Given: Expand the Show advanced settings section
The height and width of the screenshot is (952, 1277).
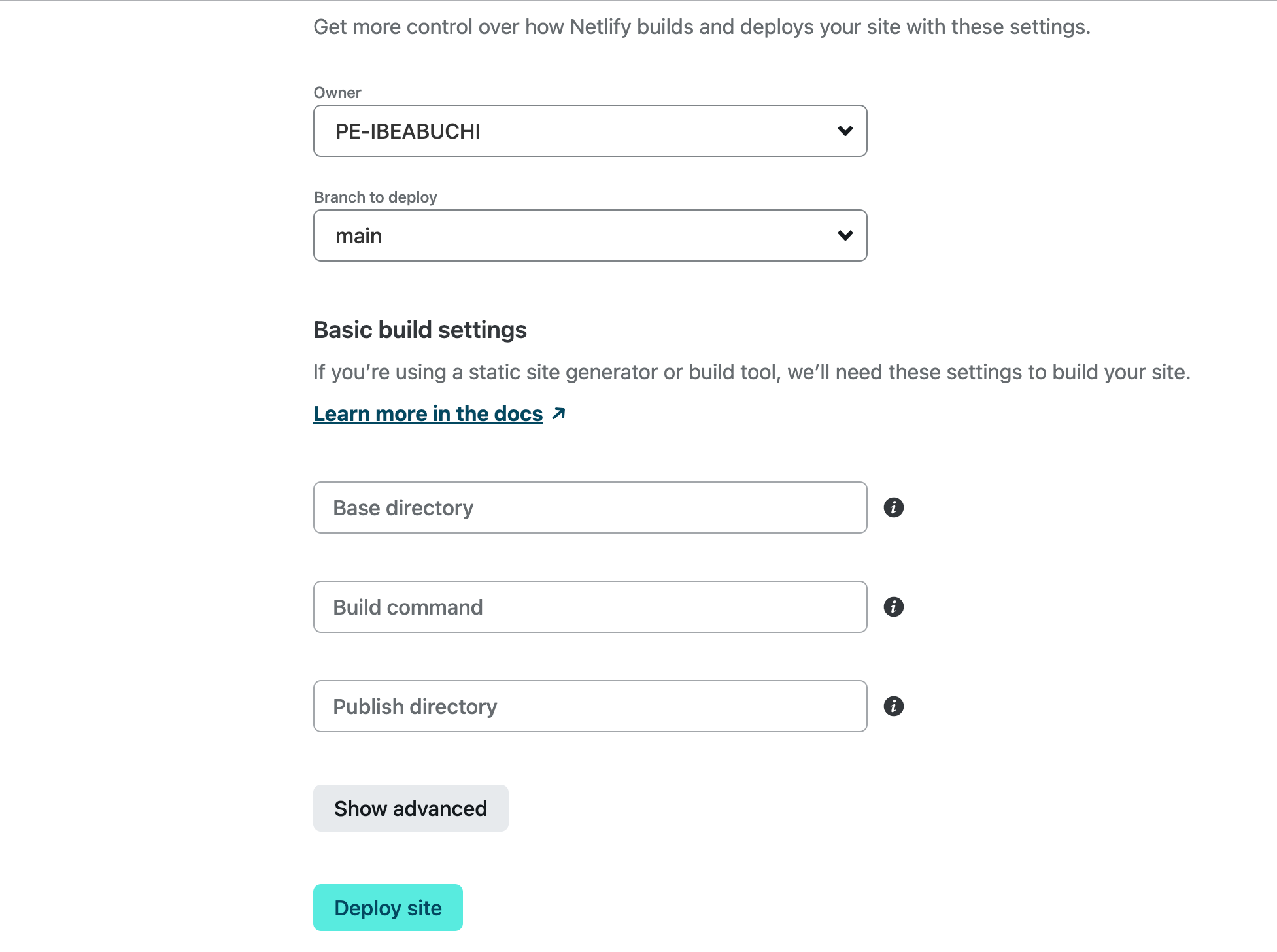Looking at the screenshot, I should pos(410,808).
